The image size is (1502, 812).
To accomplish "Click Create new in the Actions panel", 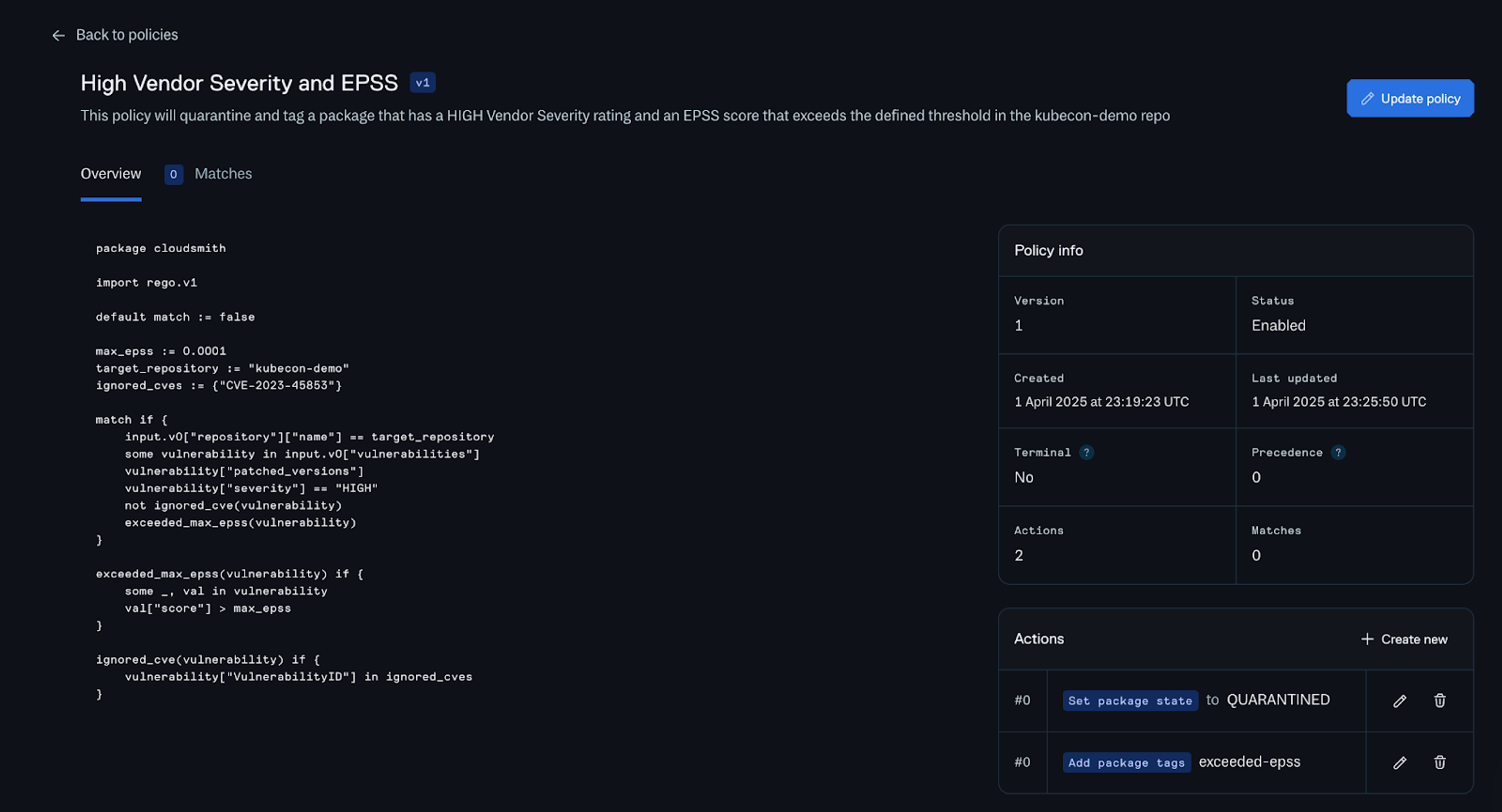I will 1404,640.
